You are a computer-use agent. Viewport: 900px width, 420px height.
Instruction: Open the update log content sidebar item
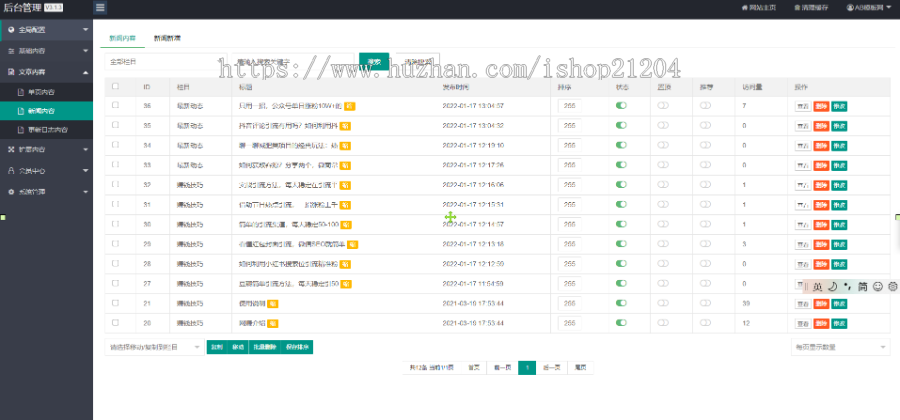click(x=46, y=130)
